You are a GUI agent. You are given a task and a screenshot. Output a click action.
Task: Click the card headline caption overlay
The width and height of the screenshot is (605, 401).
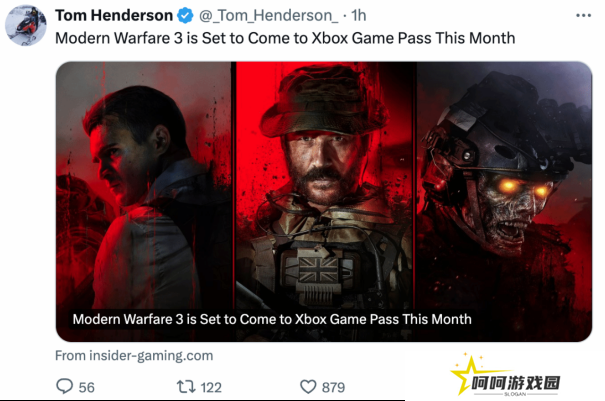tap(272, 319)
